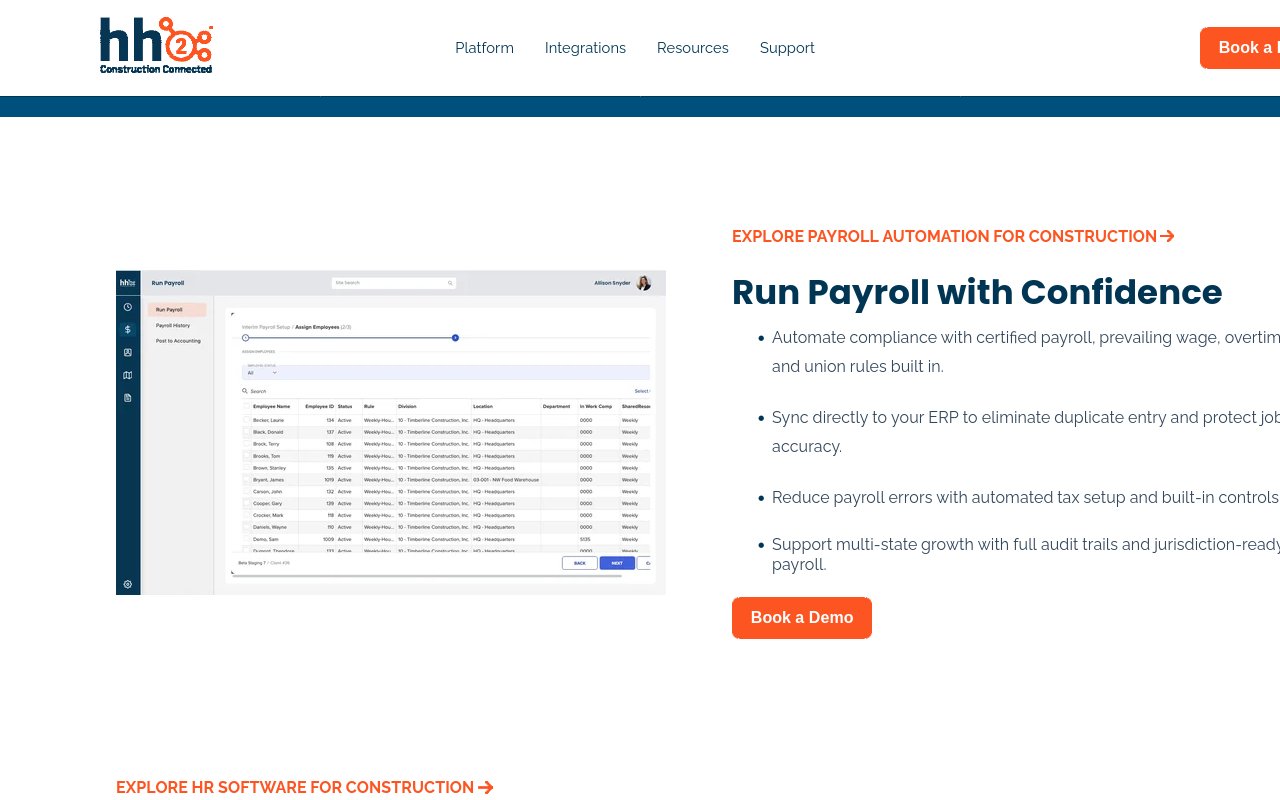Viewport: 1280px width, 800px height.
Task: Select Post to Accounting in the side menu
Action: click(x=178, y=341)
